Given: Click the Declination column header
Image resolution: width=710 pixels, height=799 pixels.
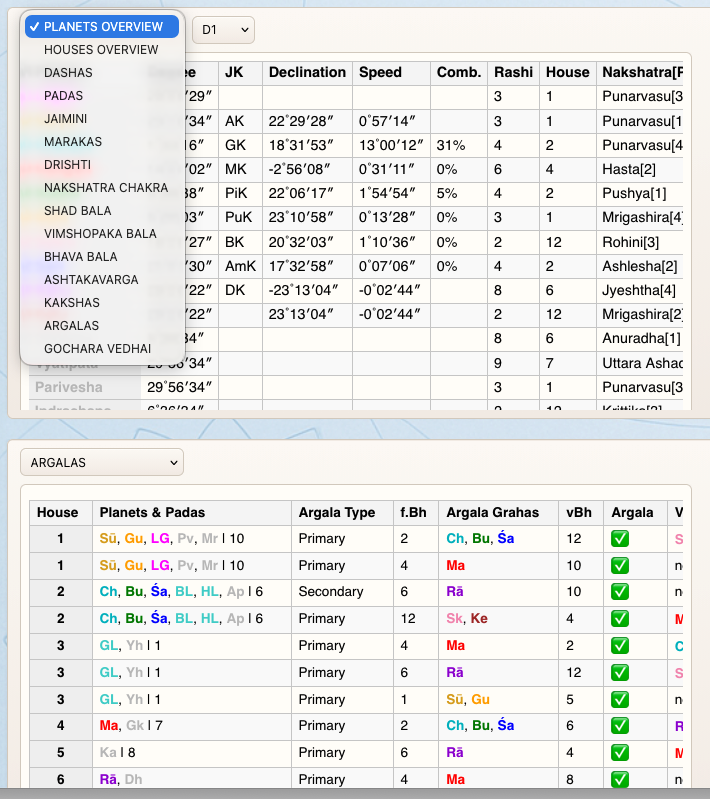Looking at the screenshot, I should coord(307,72).
